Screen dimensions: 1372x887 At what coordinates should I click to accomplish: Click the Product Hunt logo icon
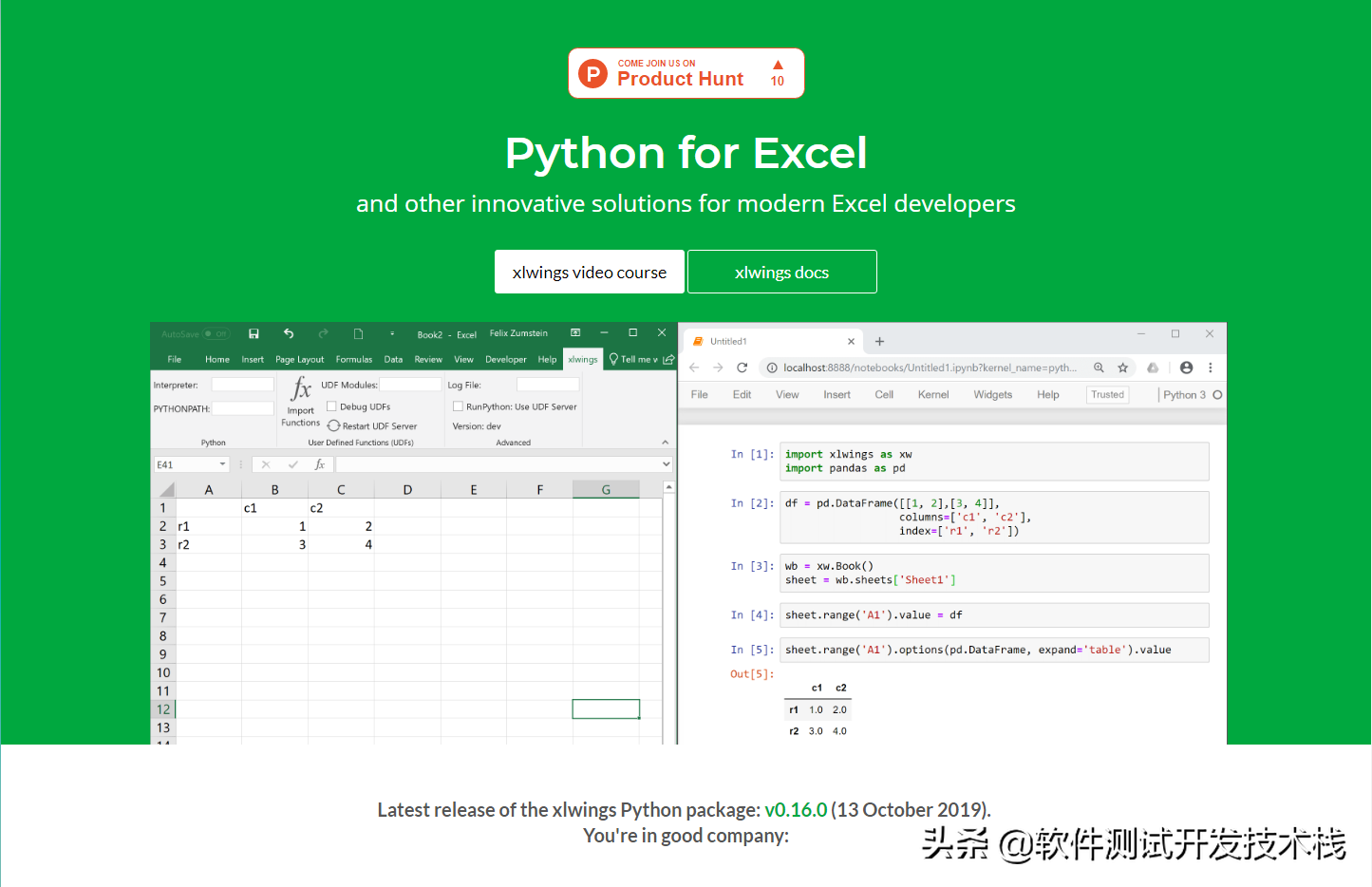pyautogui.click(x=592, y=73)
